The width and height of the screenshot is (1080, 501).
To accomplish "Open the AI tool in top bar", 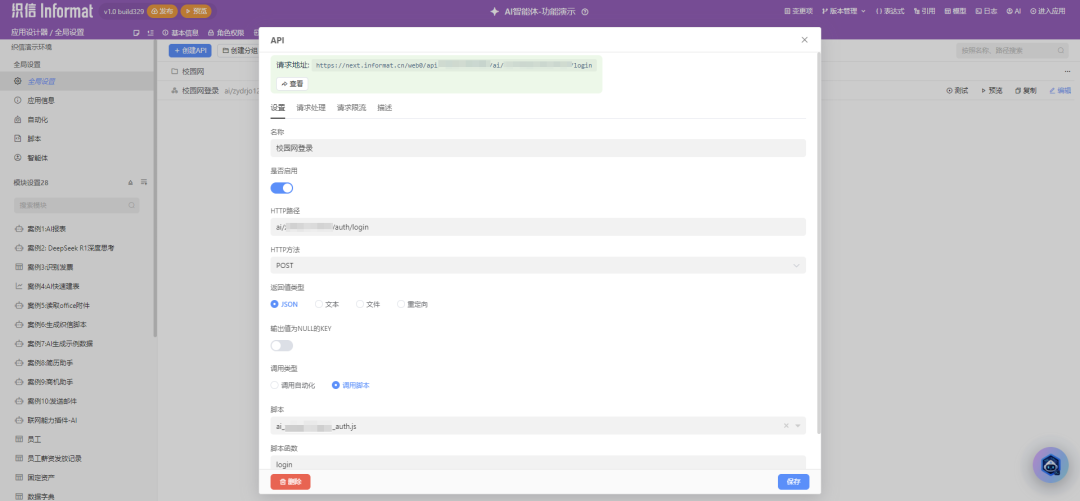I will [1014, 12].
